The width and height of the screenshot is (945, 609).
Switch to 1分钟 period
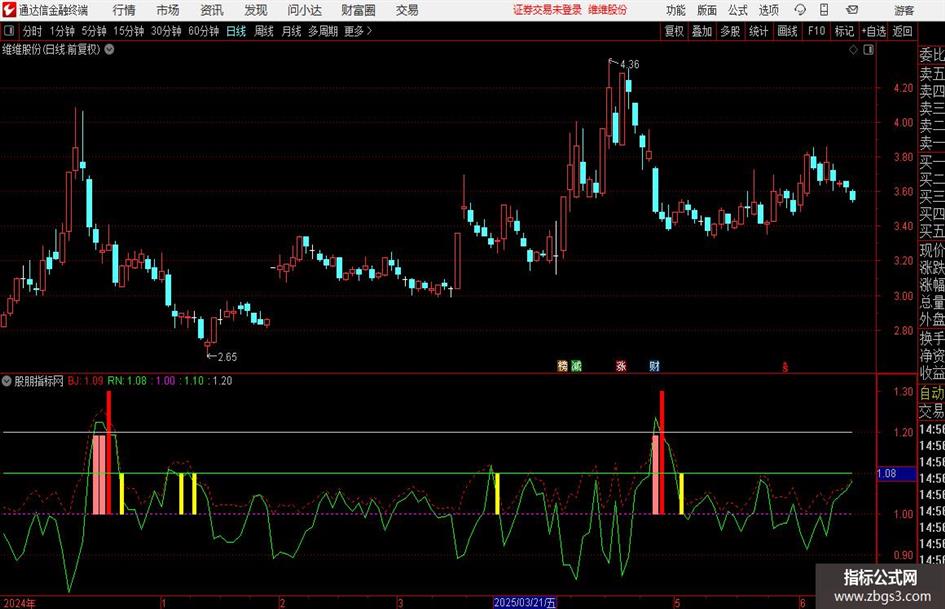click(62, 31)
